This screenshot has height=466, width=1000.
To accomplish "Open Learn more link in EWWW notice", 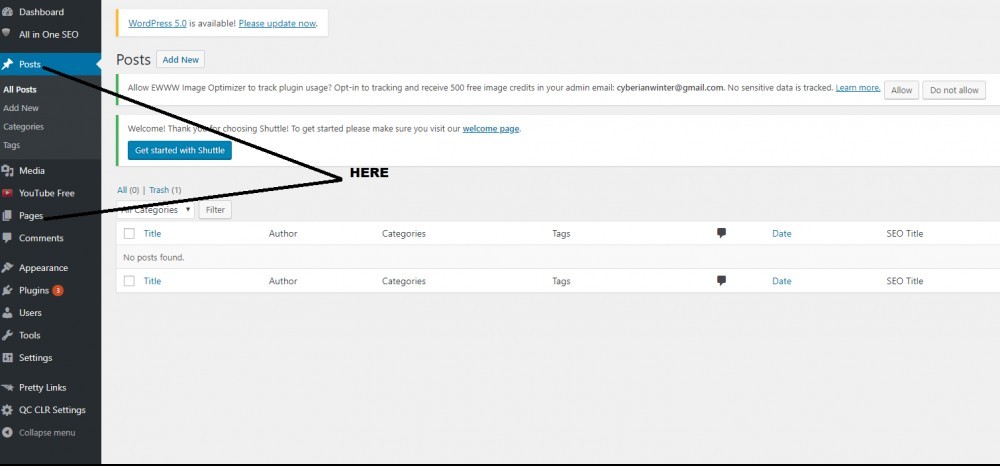I will (858, 87).
